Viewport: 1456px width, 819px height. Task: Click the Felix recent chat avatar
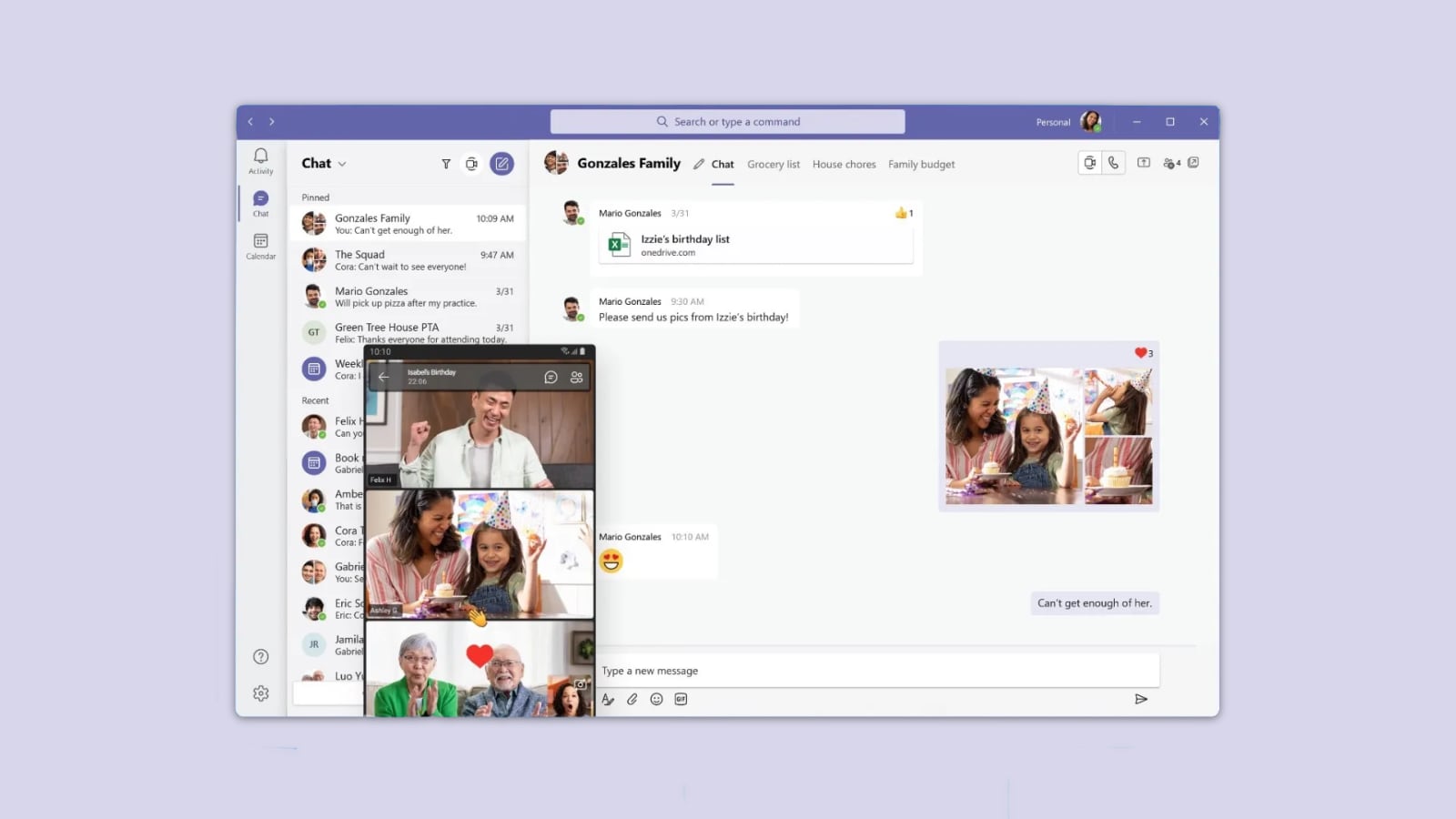point(314,426)
